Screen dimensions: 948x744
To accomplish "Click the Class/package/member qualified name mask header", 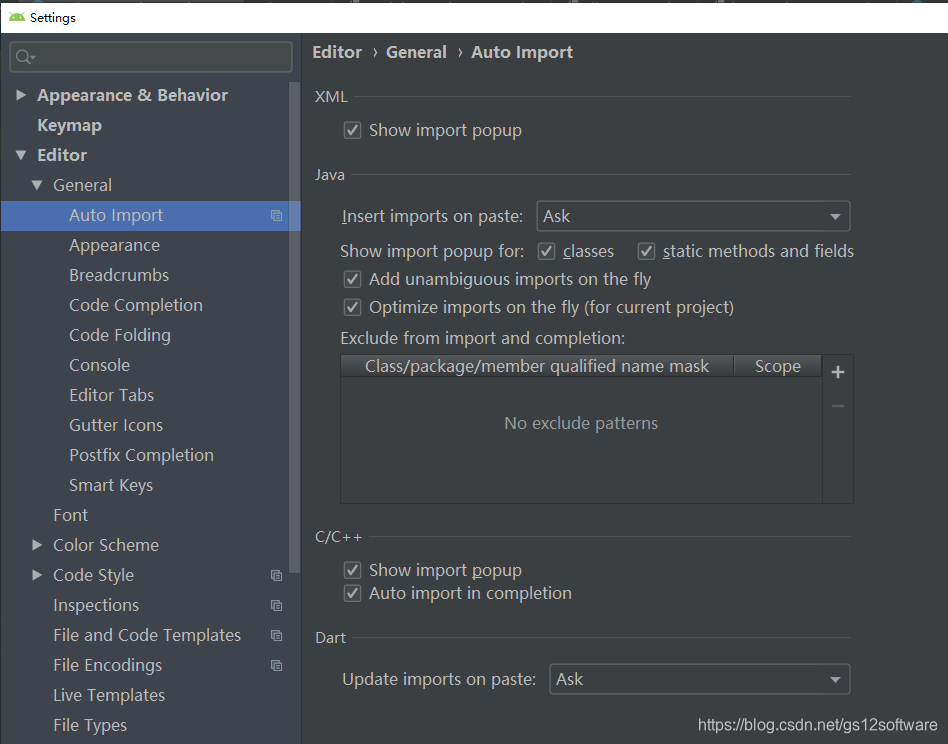I will [537, 366].
